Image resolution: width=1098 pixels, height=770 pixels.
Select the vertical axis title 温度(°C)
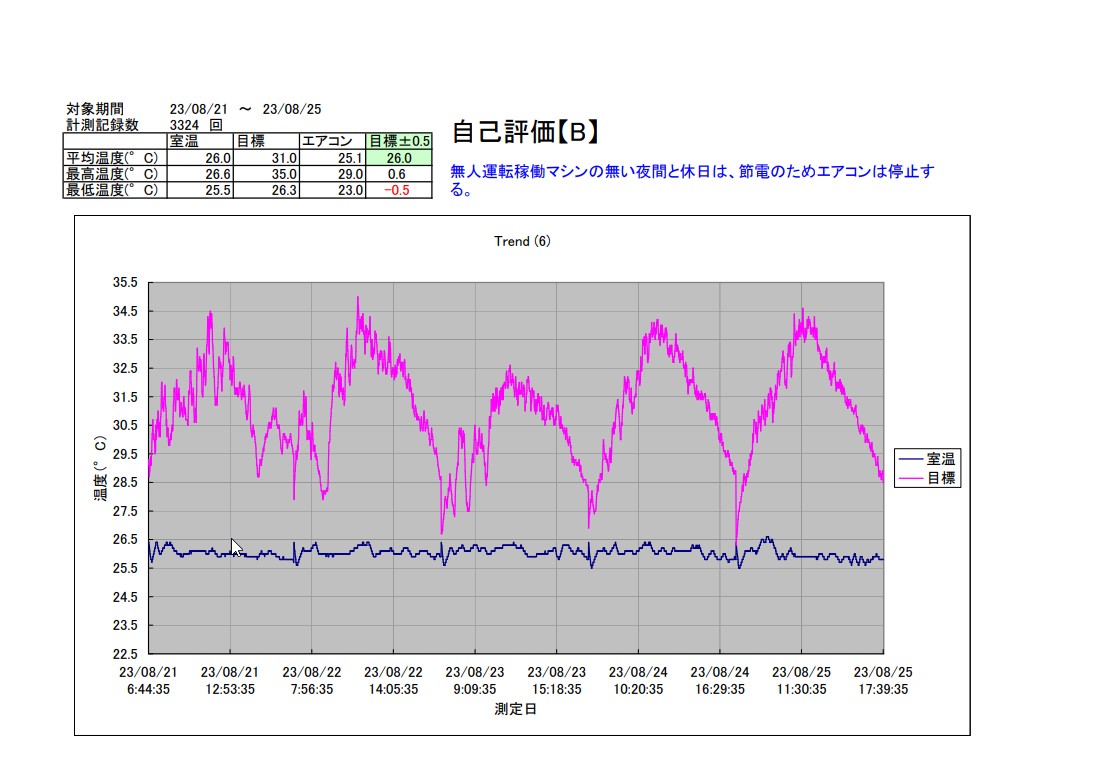pyautogui.click(x=100, y=468)
